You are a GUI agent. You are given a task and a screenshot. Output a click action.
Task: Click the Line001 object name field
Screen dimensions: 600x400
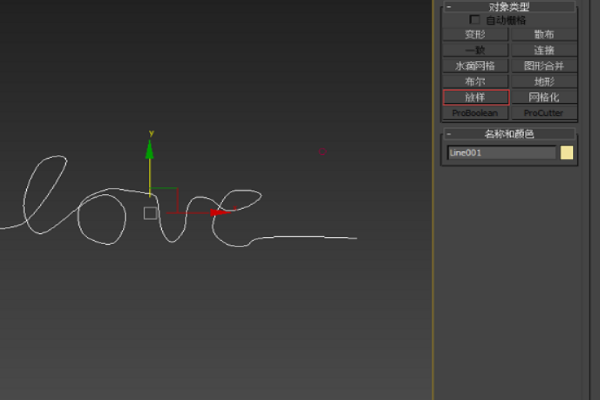click(x=501, y=153)
